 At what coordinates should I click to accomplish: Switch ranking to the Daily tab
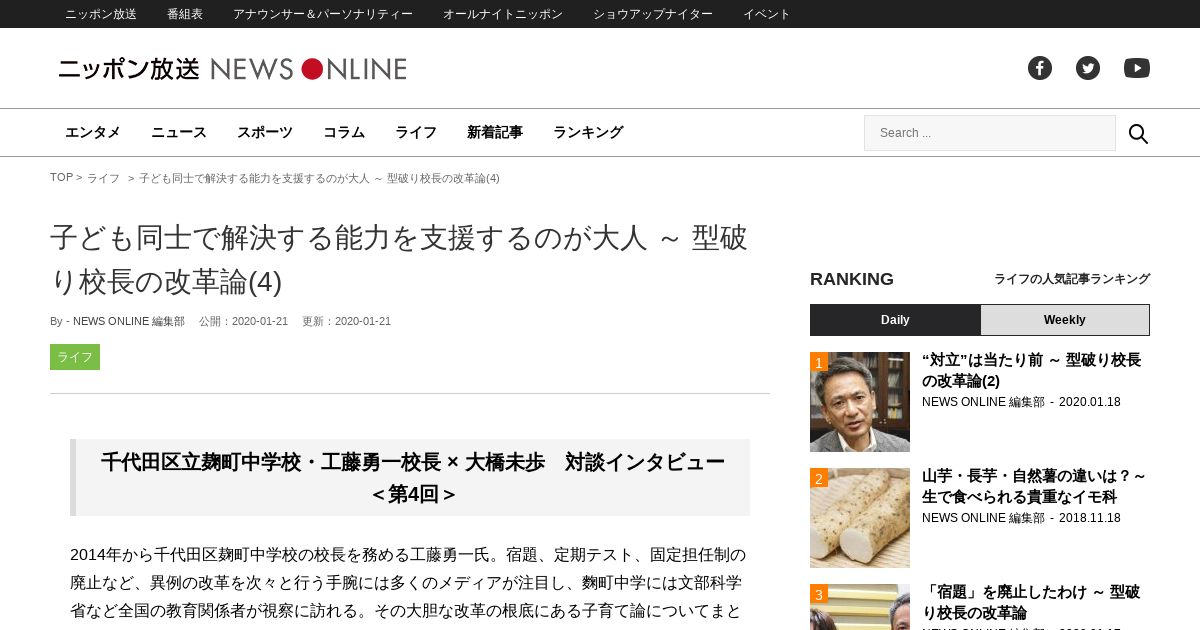click(895, 320)
